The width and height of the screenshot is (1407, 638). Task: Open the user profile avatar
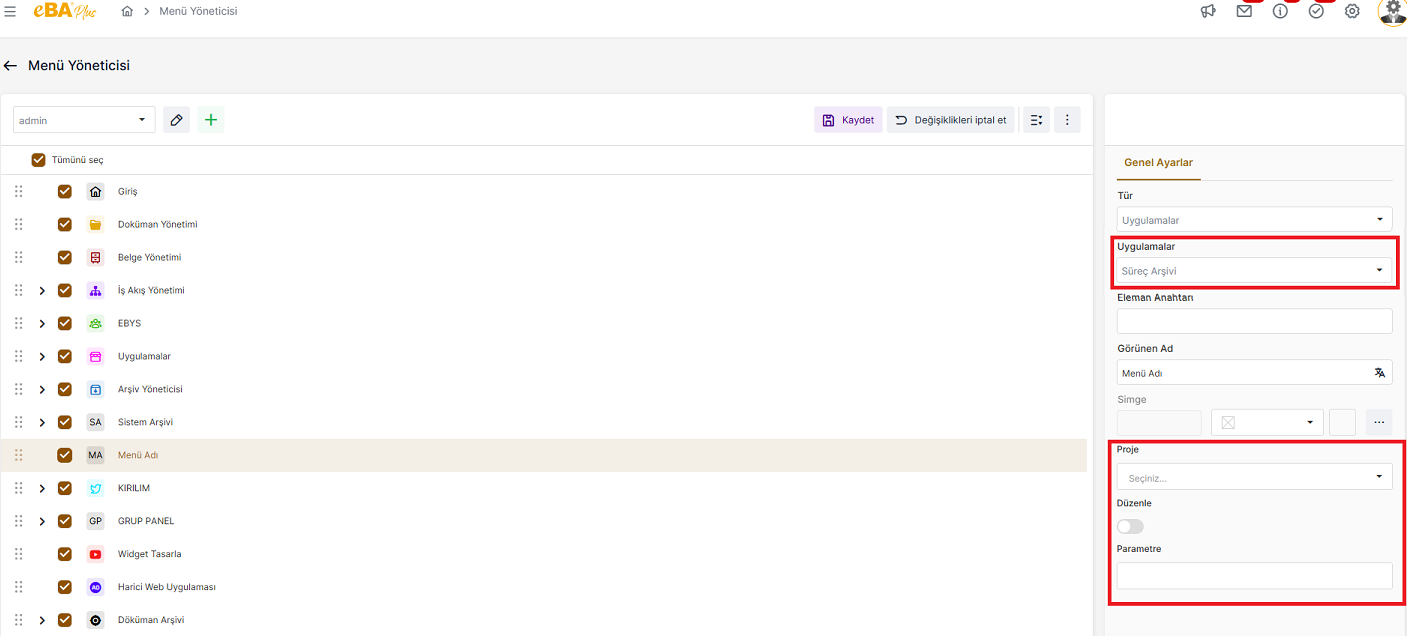(1392, 11)
